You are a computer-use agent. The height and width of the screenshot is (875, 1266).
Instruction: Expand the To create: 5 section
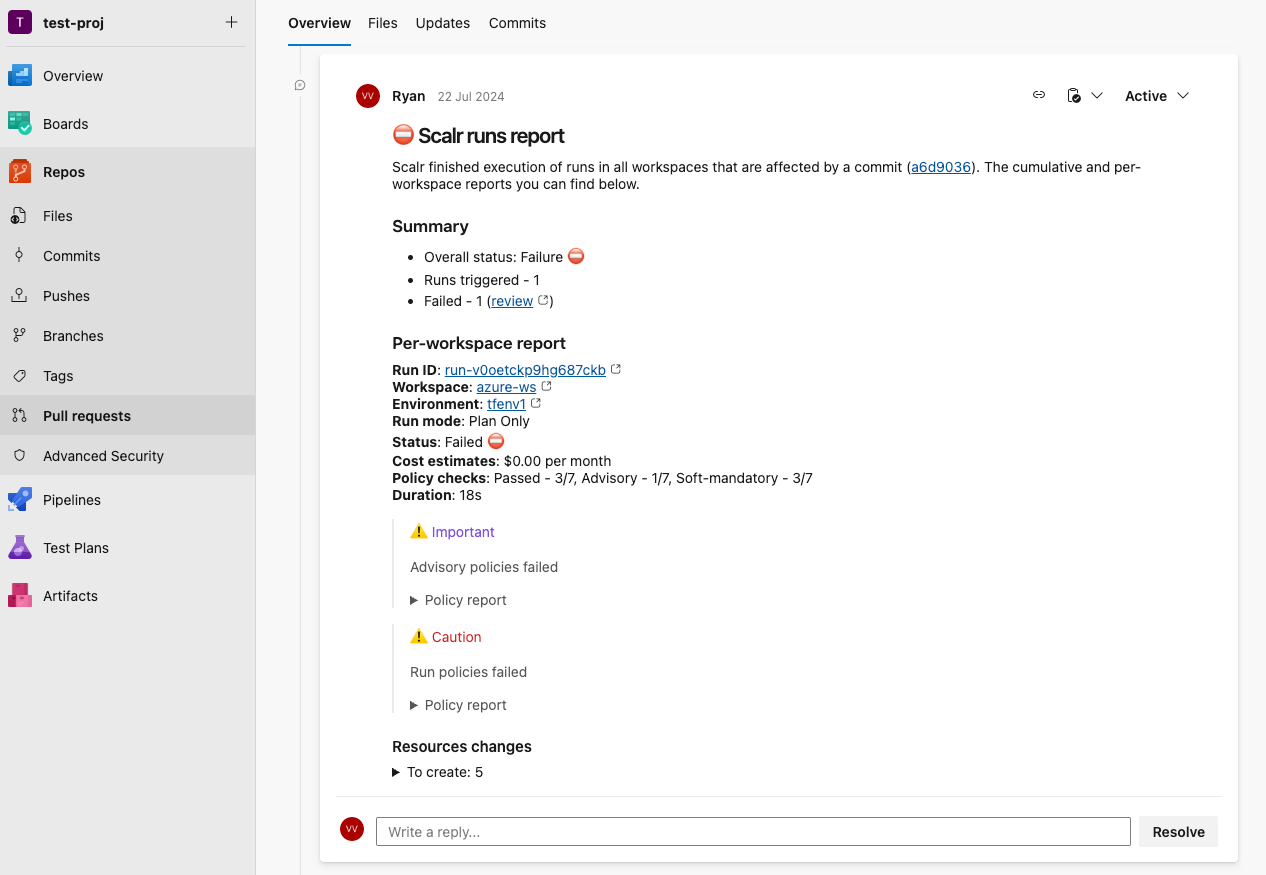[438, 772]
